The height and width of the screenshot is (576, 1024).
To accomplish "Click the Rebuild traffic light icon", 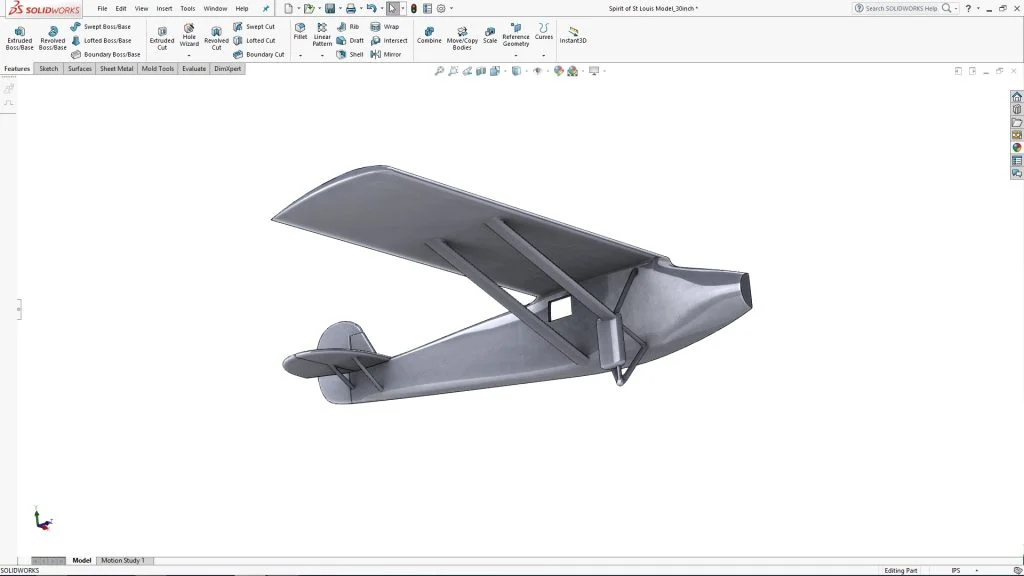I will 413,8.
